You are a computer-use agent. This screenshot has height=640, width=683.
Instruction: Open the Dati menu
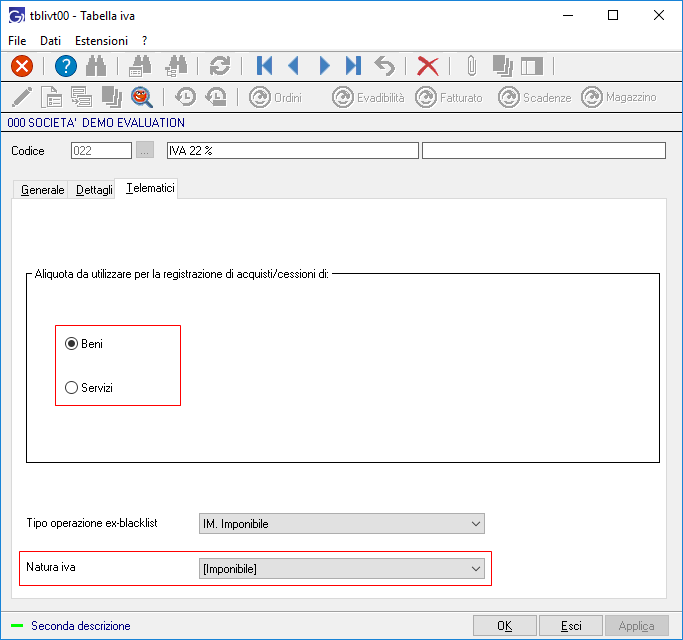[x=51, y=41]
